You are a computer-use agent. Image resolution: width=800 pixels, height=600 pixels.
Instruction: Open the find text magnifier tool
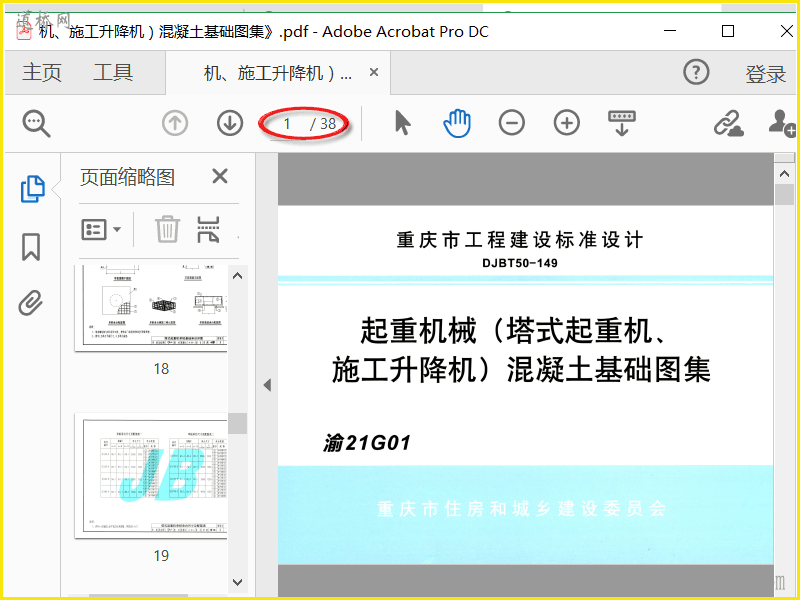coord(36,124)
